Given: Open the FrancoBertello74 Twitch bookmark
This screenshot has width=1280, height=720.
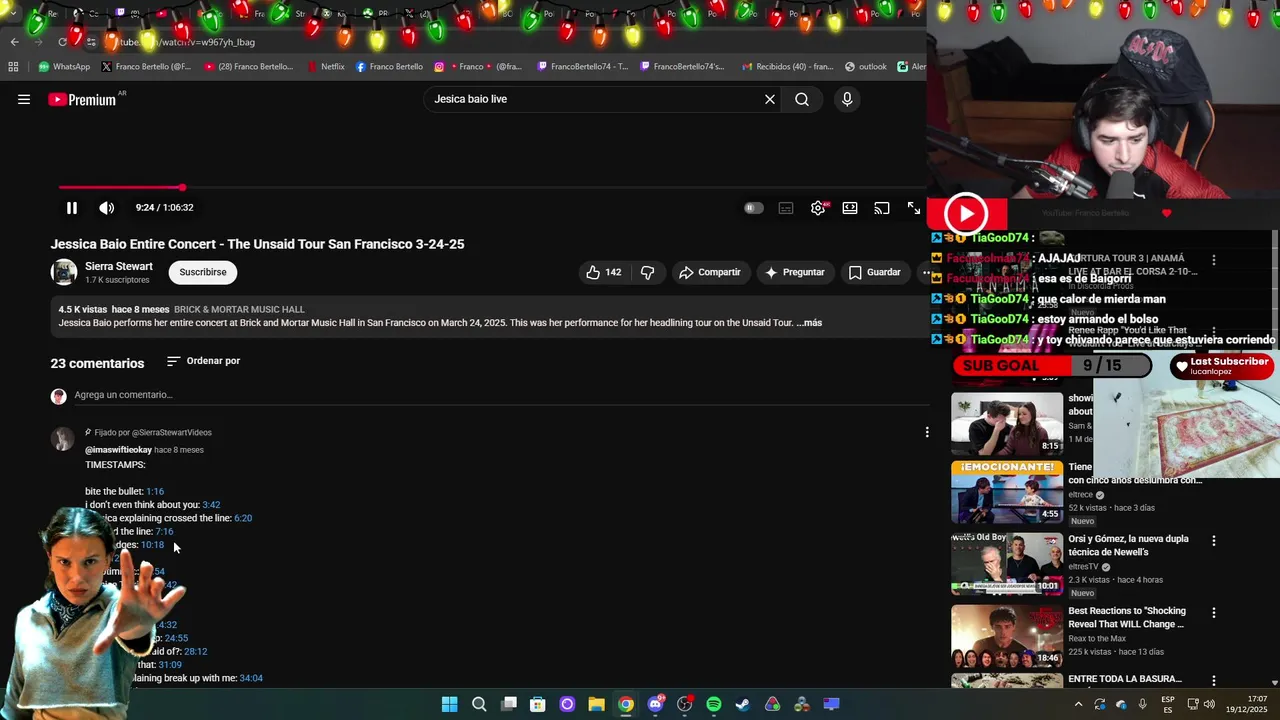Looking at the screenshot, I should pos(583,67).
